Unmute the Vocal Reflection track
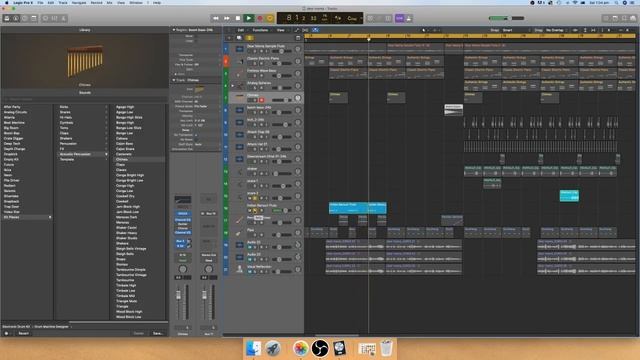Screen dimensions: 640x360 tap(249, 271)
